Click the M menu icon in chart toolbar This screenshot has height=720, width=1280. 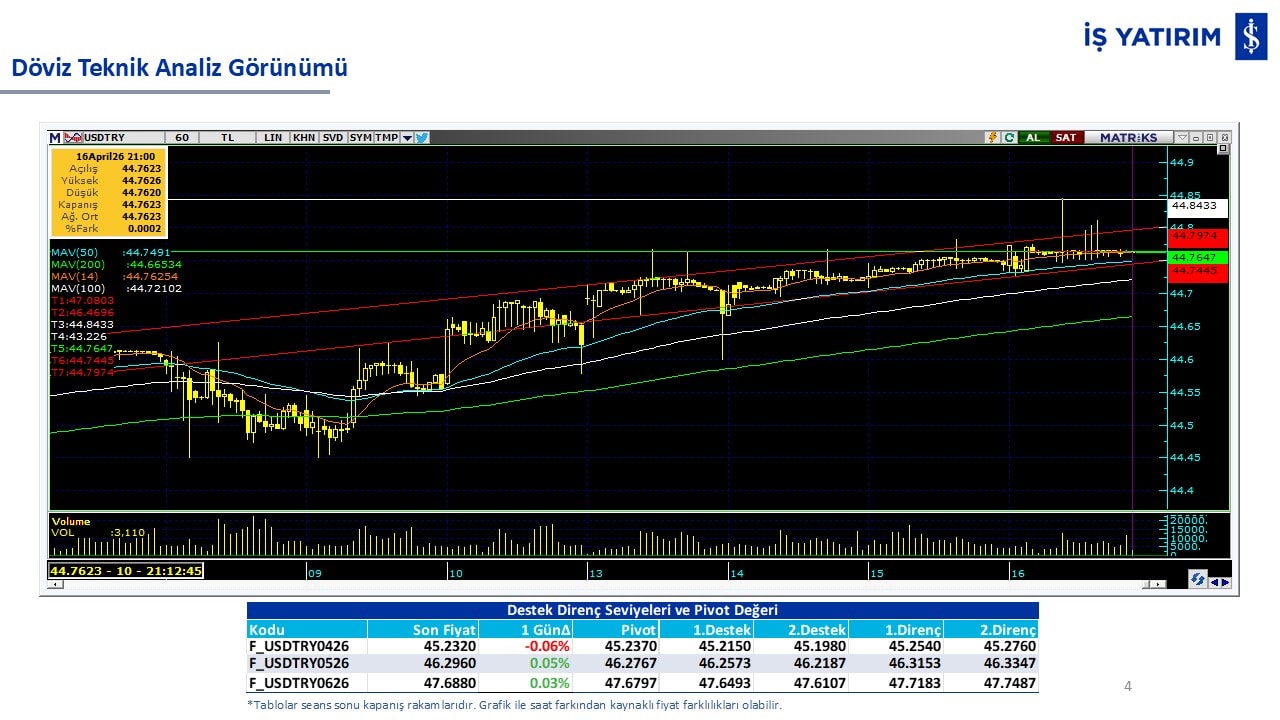coord(55,138)
